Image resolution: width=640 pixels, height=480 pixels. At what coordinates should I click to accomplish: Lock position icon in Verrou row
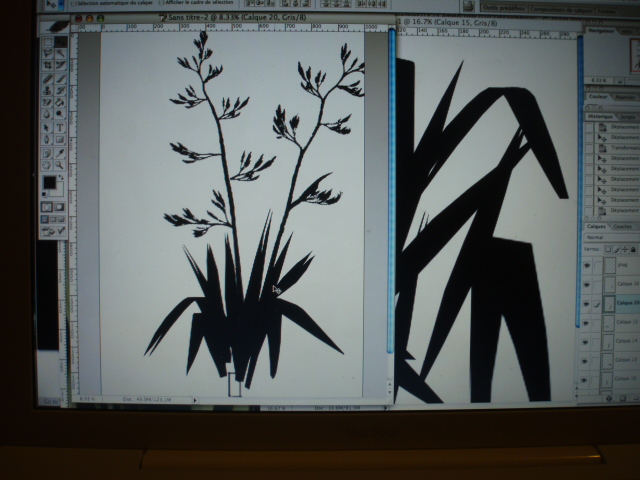[x=625, y=249]
